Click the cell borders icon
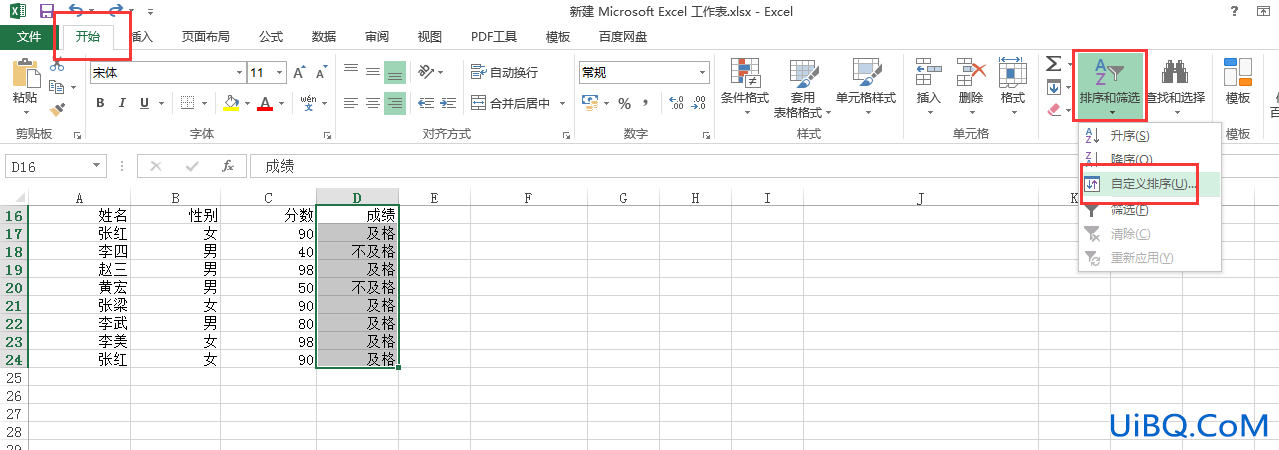This screenshot has height=450, width=1279. click(187, 103)
